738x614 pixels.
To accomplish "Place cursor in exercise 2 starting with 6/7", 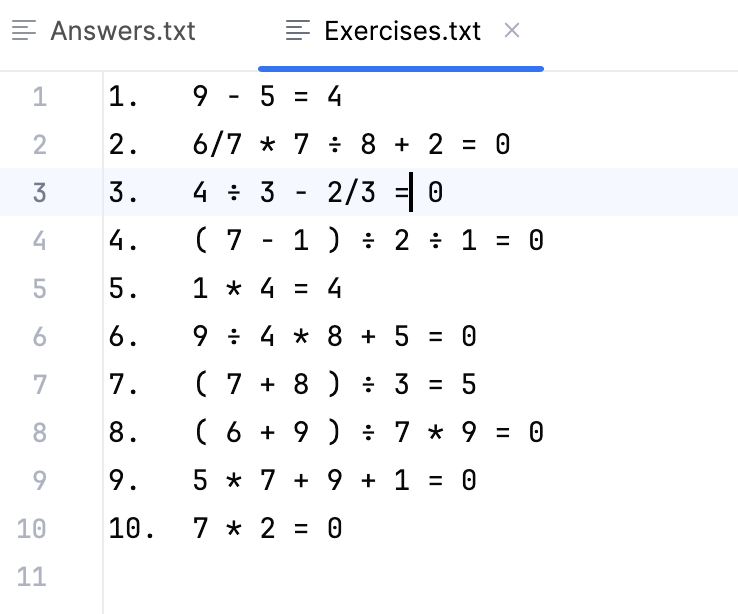I will click(351, 145).
